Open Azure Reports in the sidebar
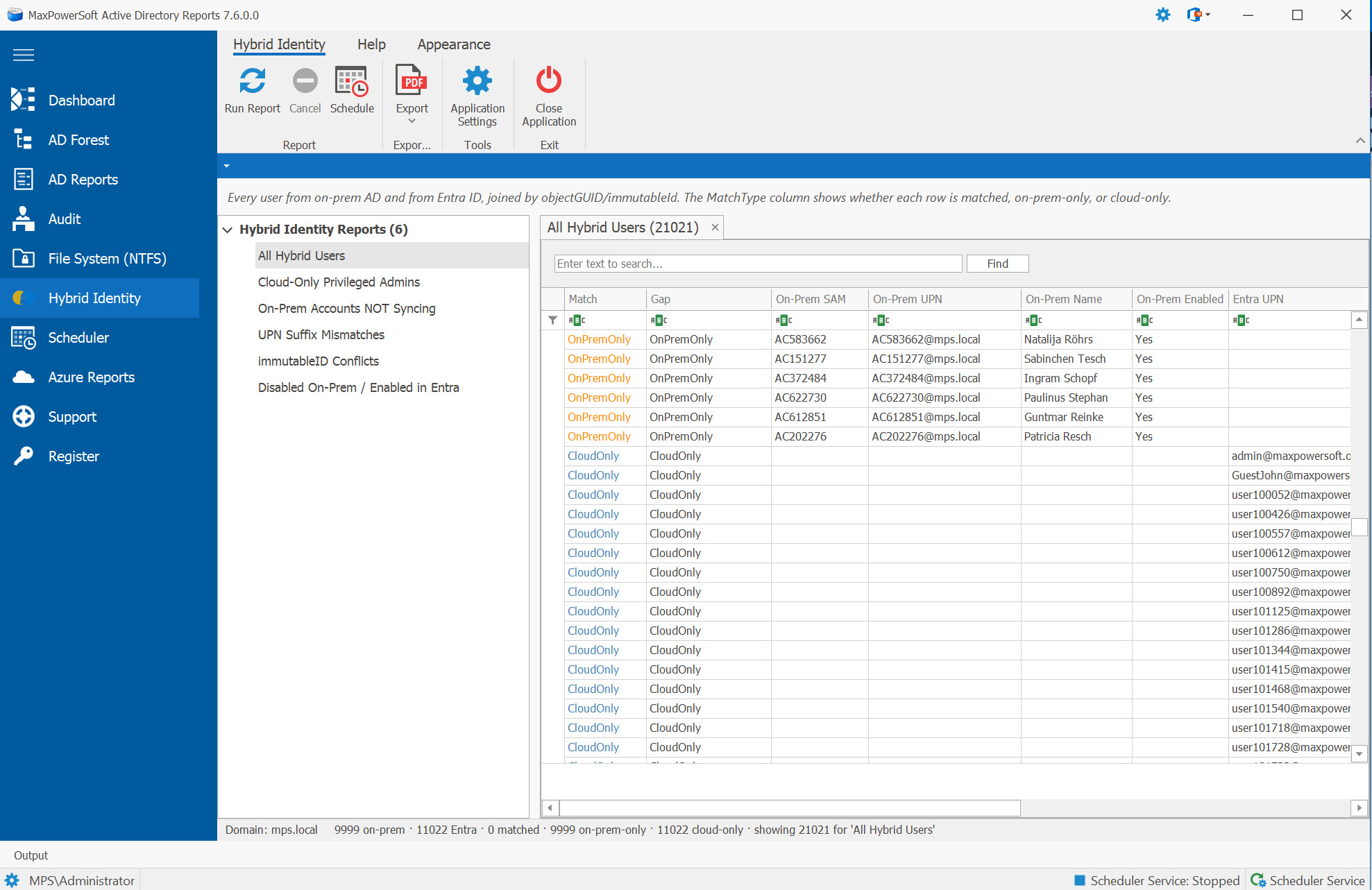 tap(99, 377)
